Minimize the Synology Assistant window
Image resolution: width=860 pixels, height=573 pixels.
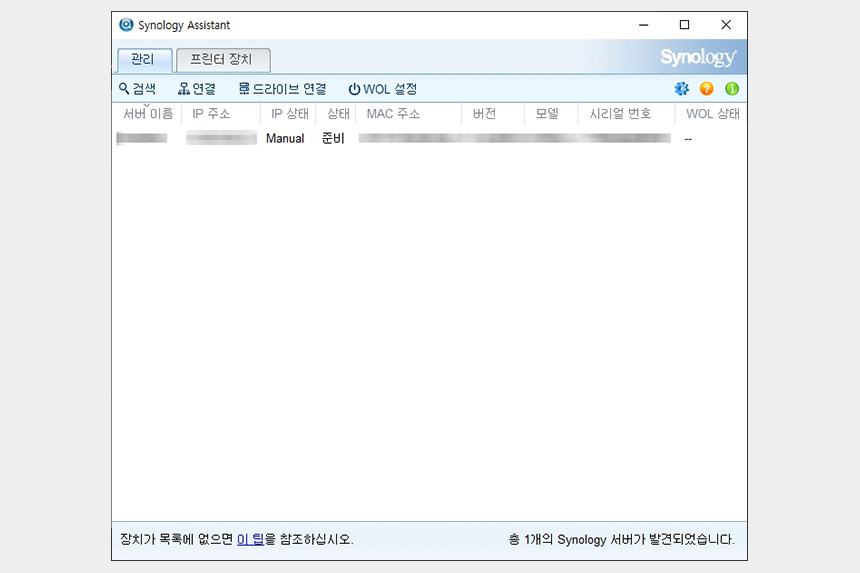(643, 25)
